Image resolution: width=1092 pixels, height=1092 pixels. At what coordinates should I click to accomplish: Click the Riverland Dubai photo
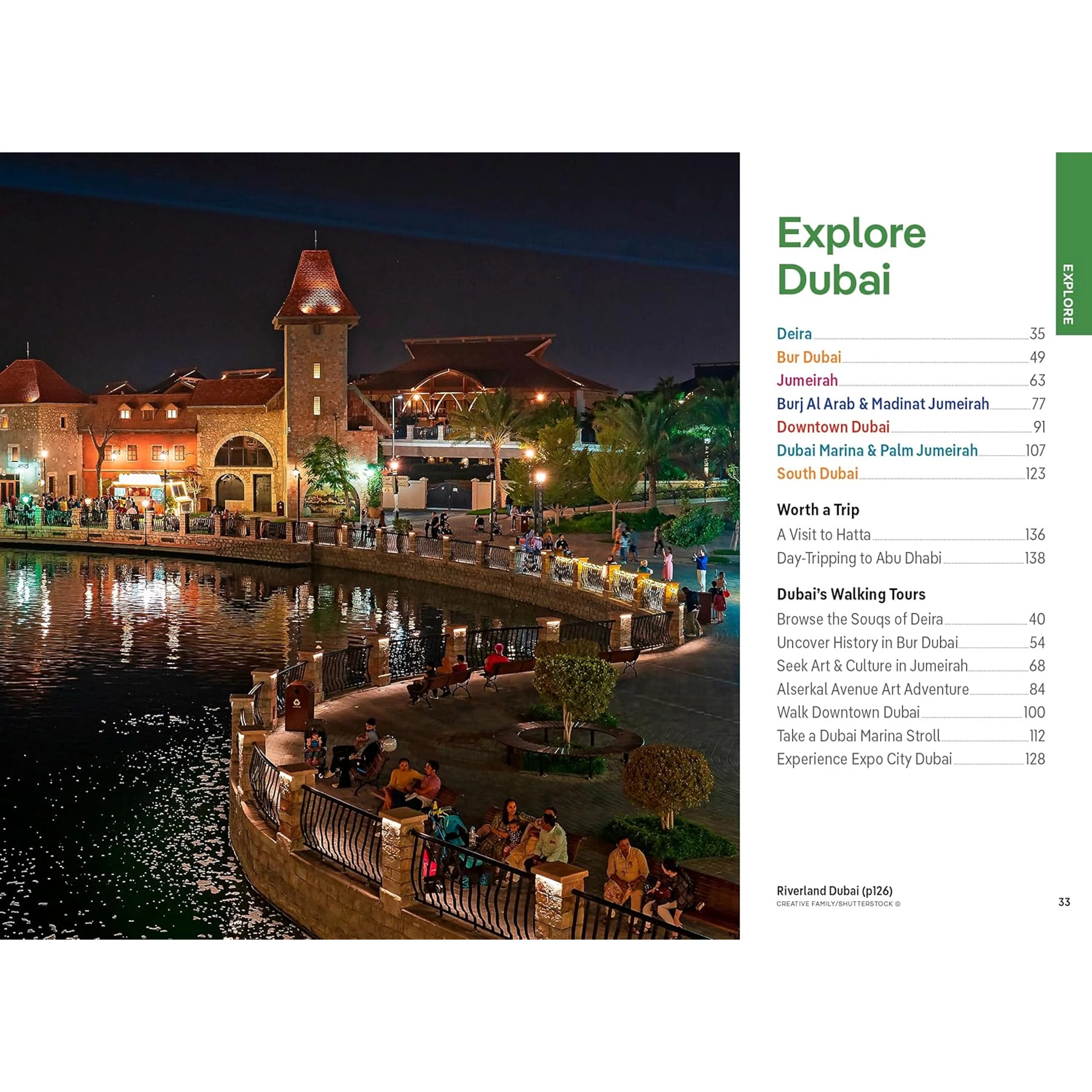(x=370, y=546)
